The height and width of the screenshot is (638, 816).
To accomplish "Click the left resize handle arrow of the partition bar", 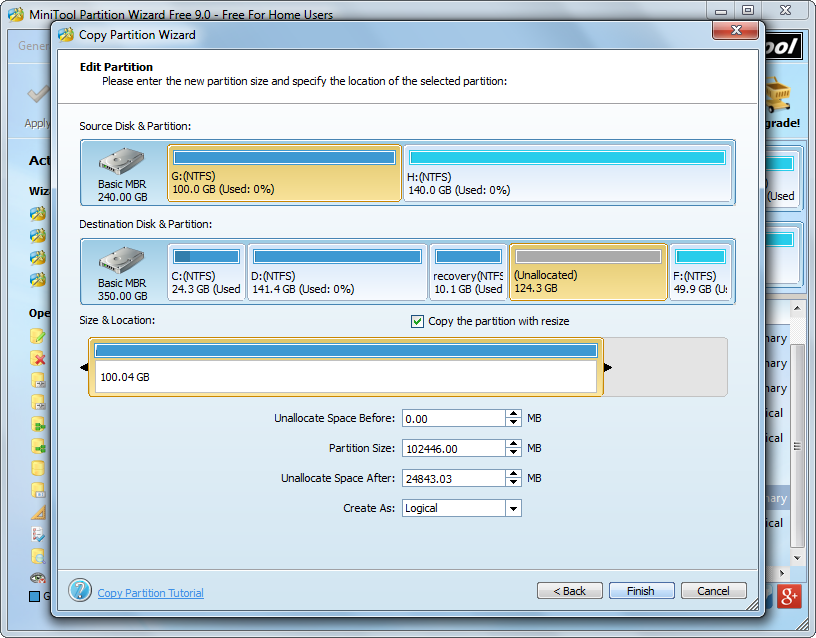I will tap(84, 367).
